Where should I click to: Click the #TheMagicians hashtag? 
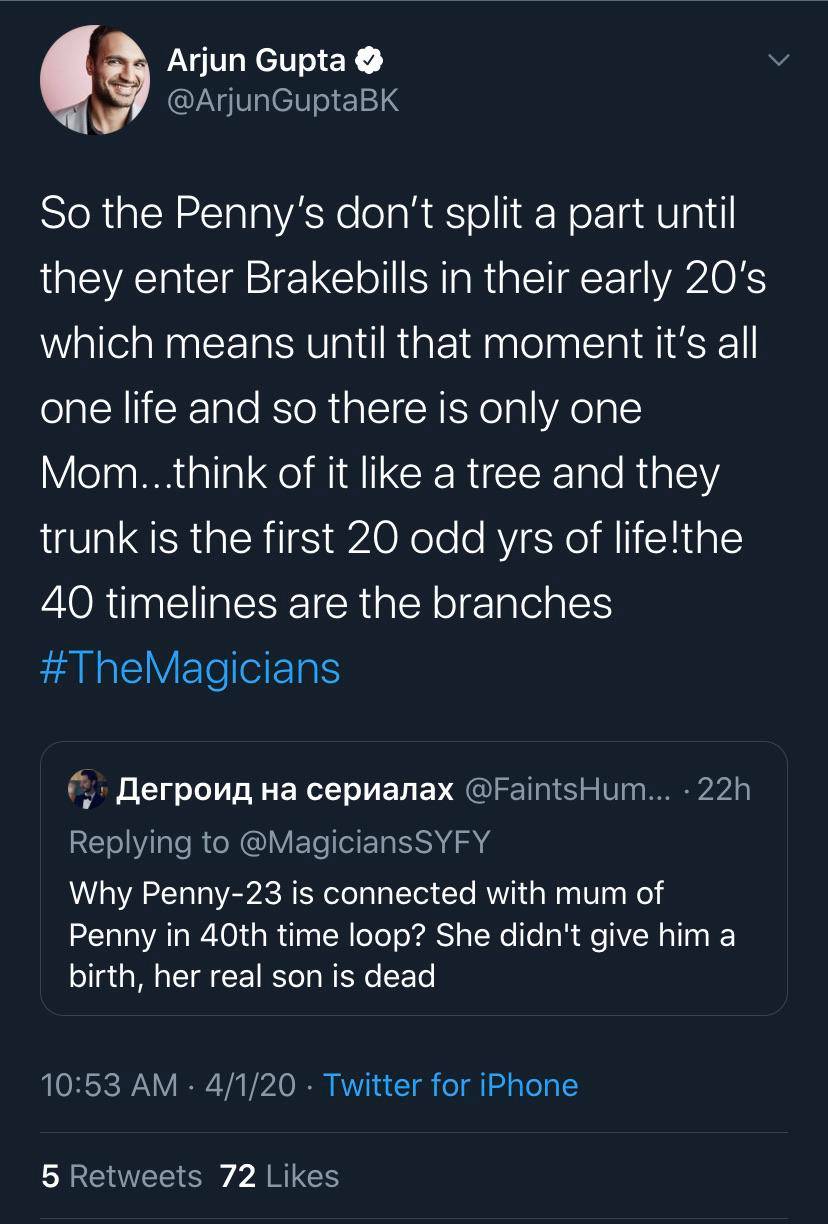tap(189, 668)
